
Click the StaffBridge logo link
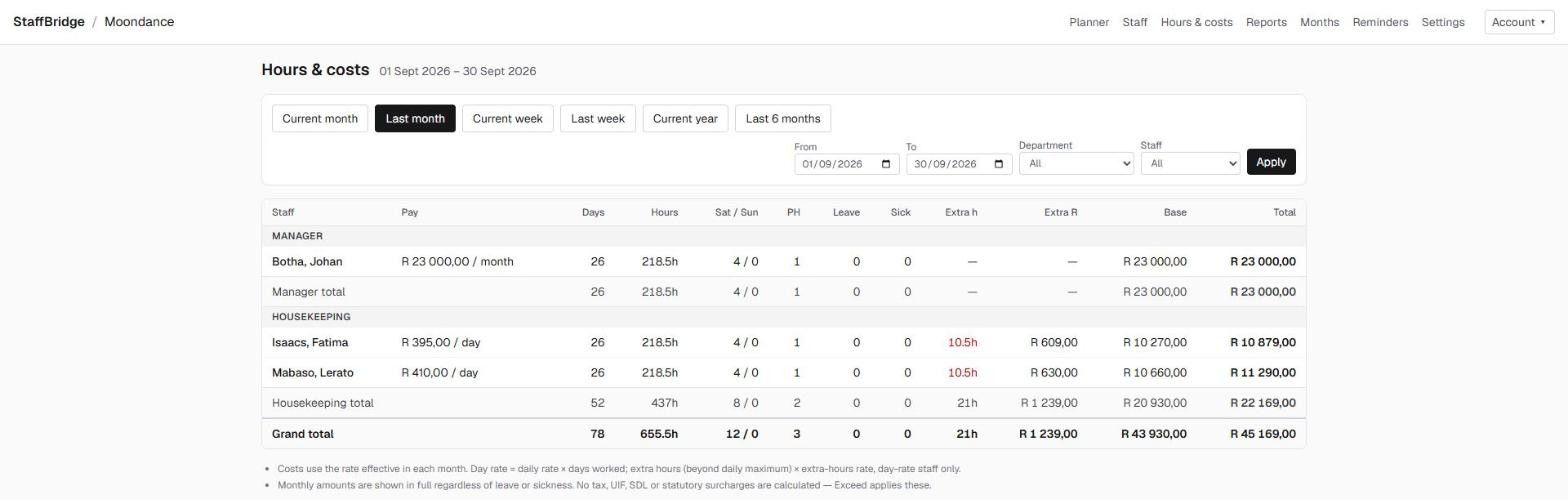coord(49,22)
